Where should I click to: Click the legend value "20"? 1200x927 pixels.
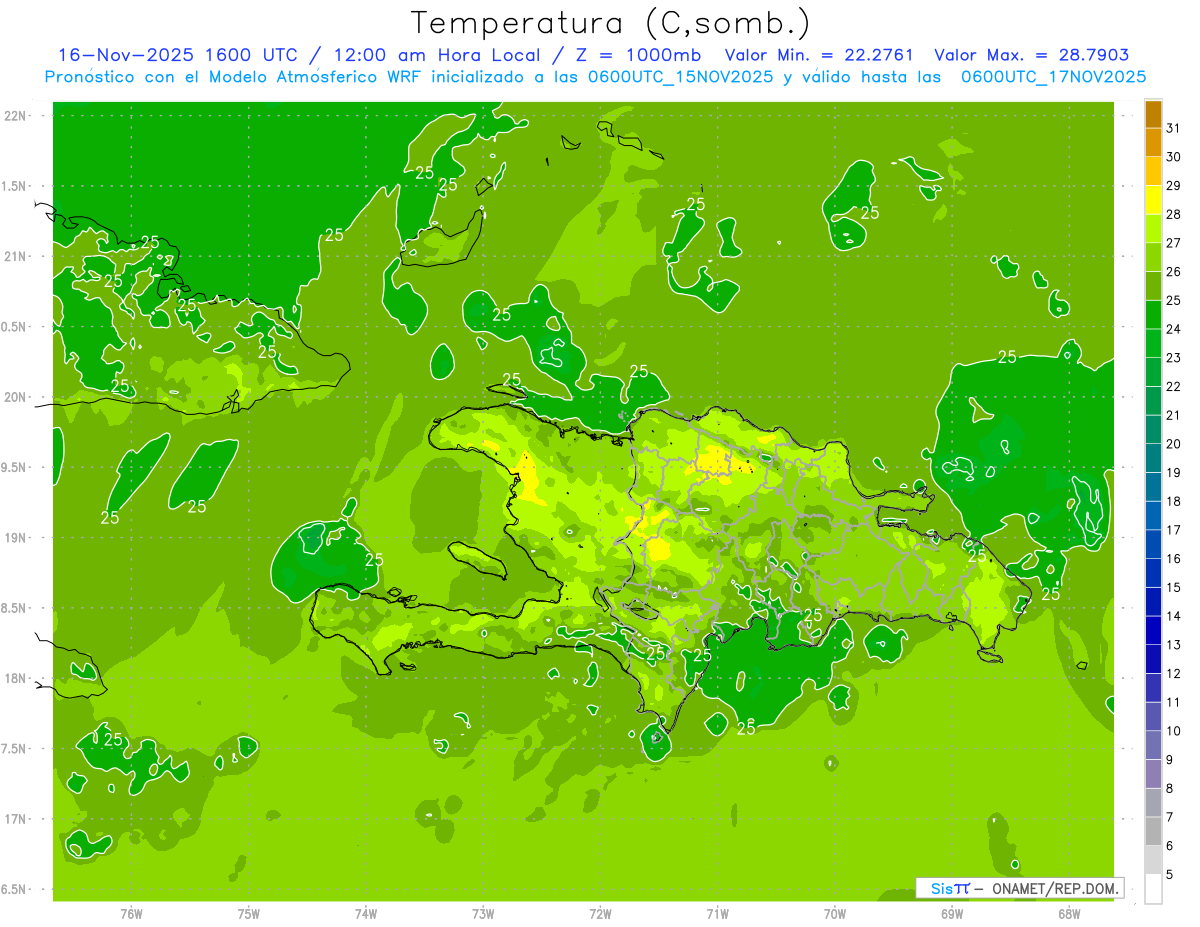click(x=1173, y=443)
